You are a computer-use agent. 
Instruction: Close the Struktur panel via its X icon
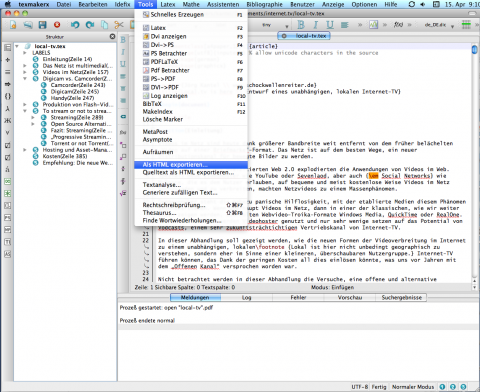click(112, 36)
